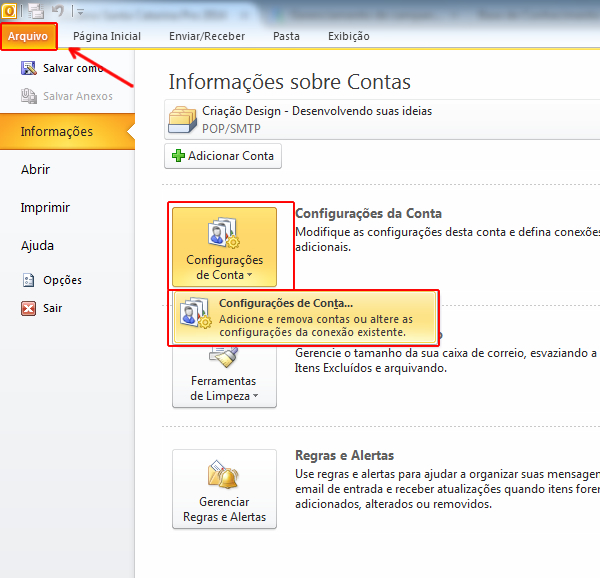600x578 pixels.
Task: Click the Outlook application icon in title bar
Action: point(10,11)
